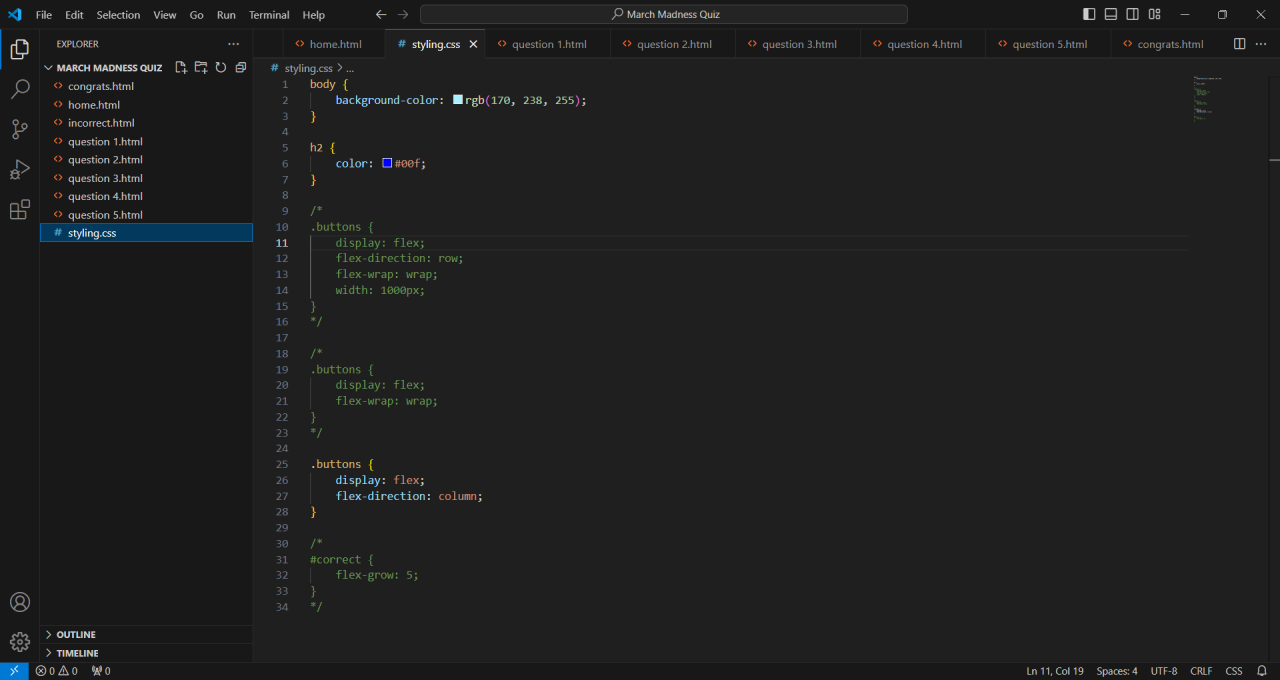Switch to the question 3.html tab

[x=797, y=44]
